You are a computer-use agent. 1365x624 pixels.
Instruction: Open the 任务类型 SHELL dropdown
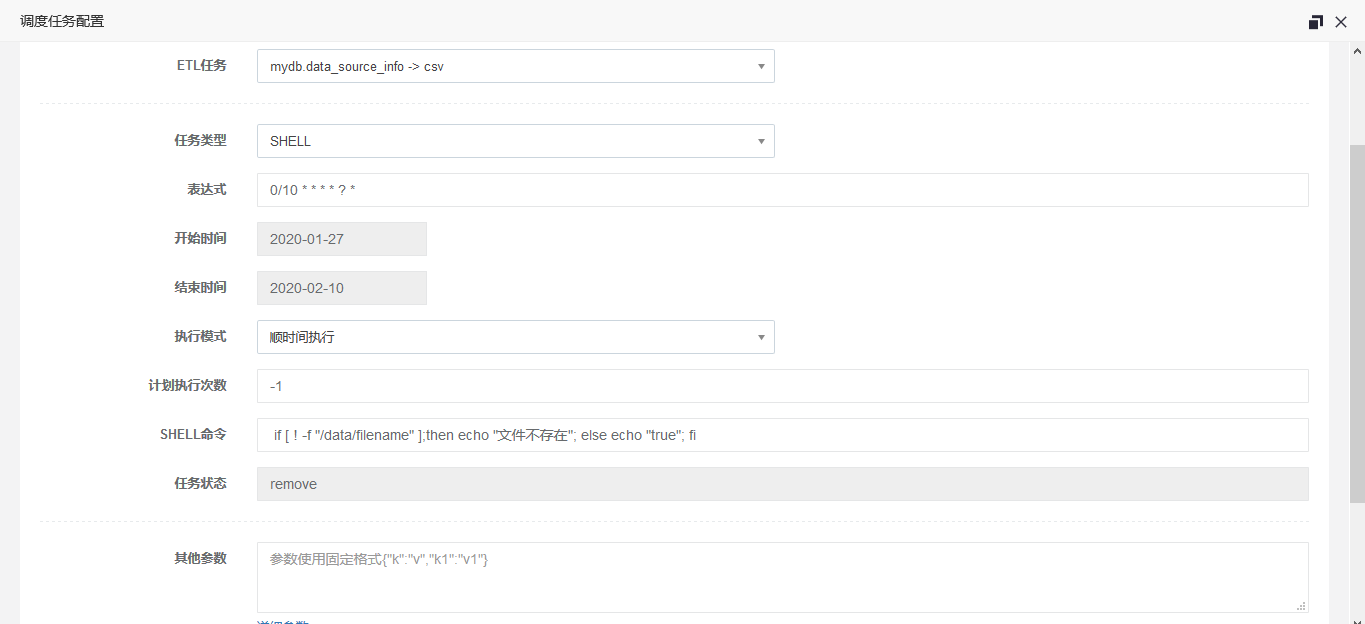(516, 141)
